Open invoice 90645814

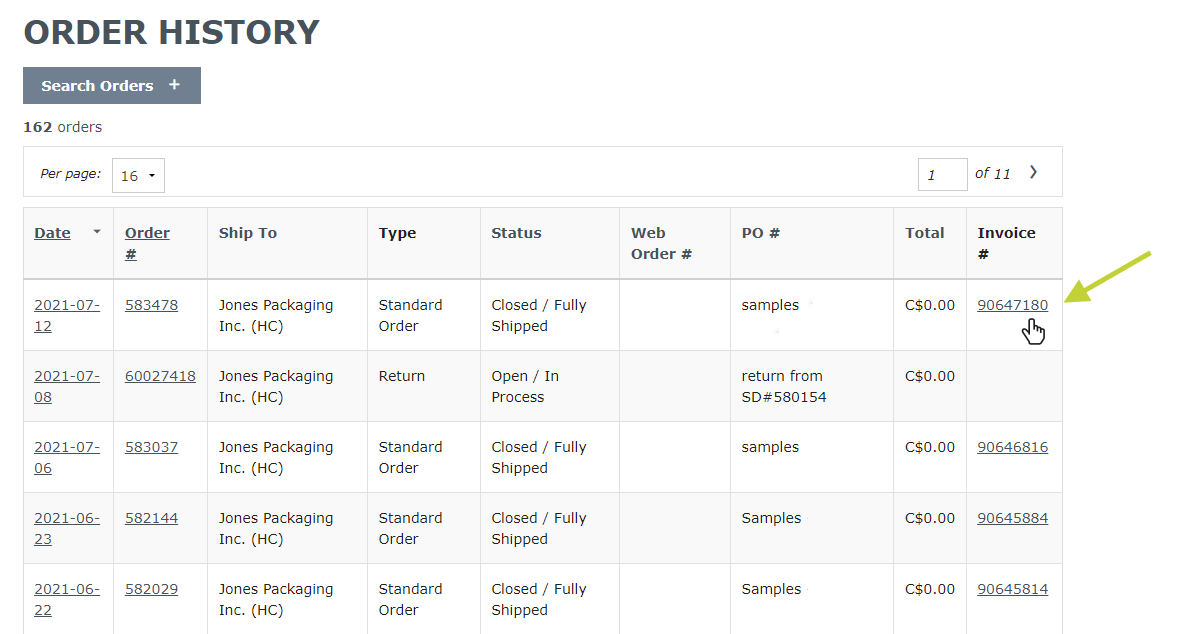pyautogui.click(x=1012, y=589)
